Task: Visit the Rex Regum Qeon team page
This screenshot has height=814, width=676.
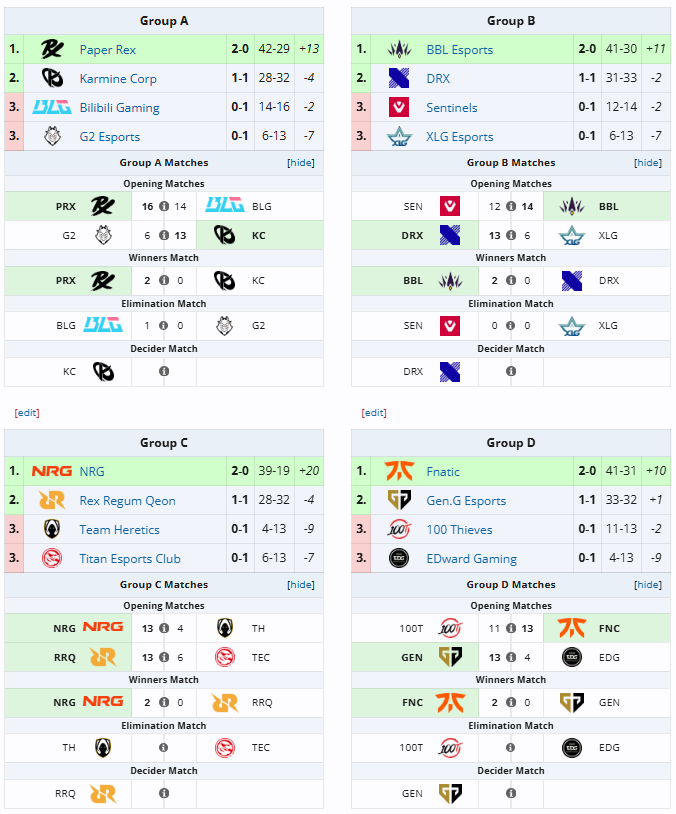Action: point(127,501)
